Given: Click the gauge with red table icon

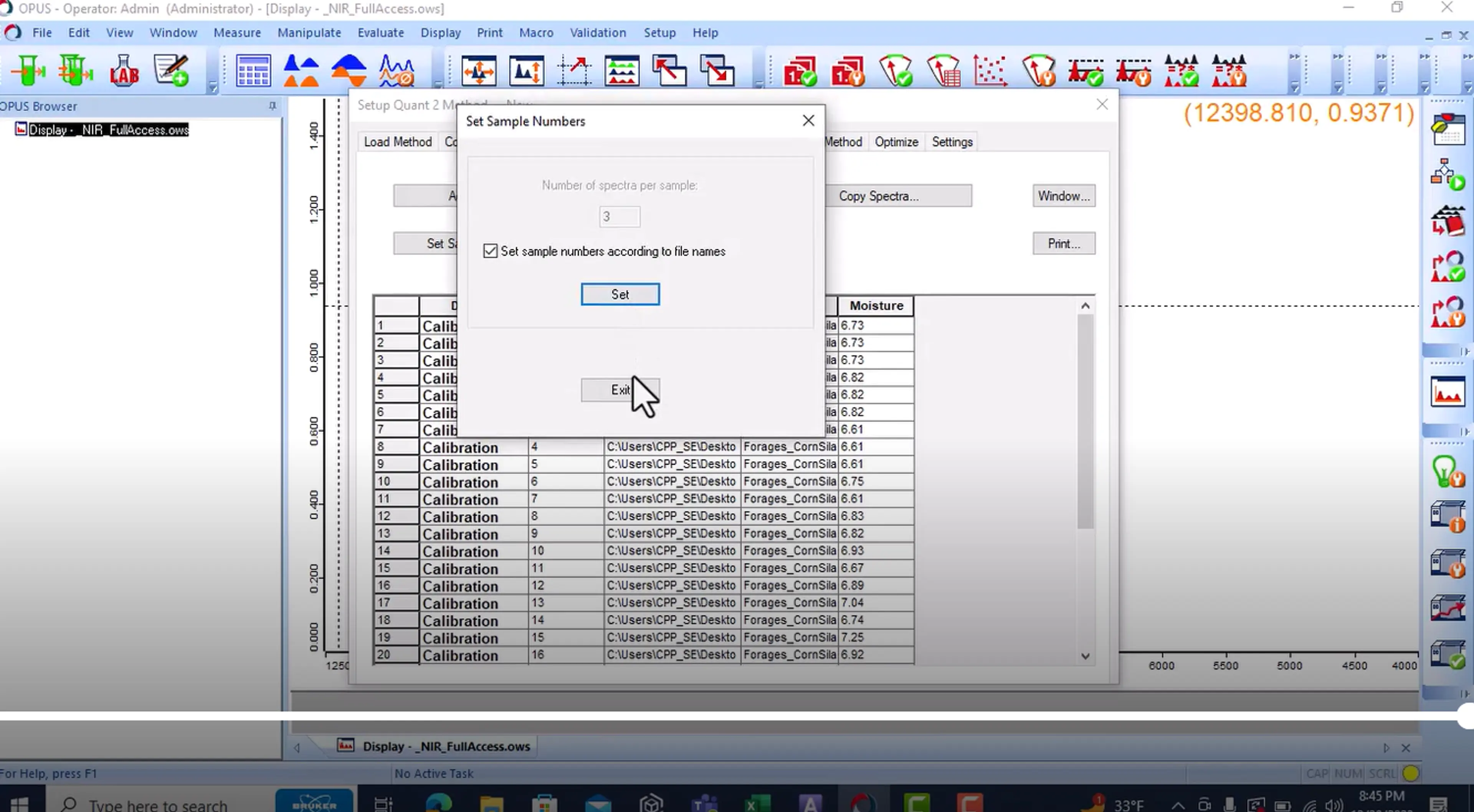Looking at the screenshot, I should [x=943, y=71].
